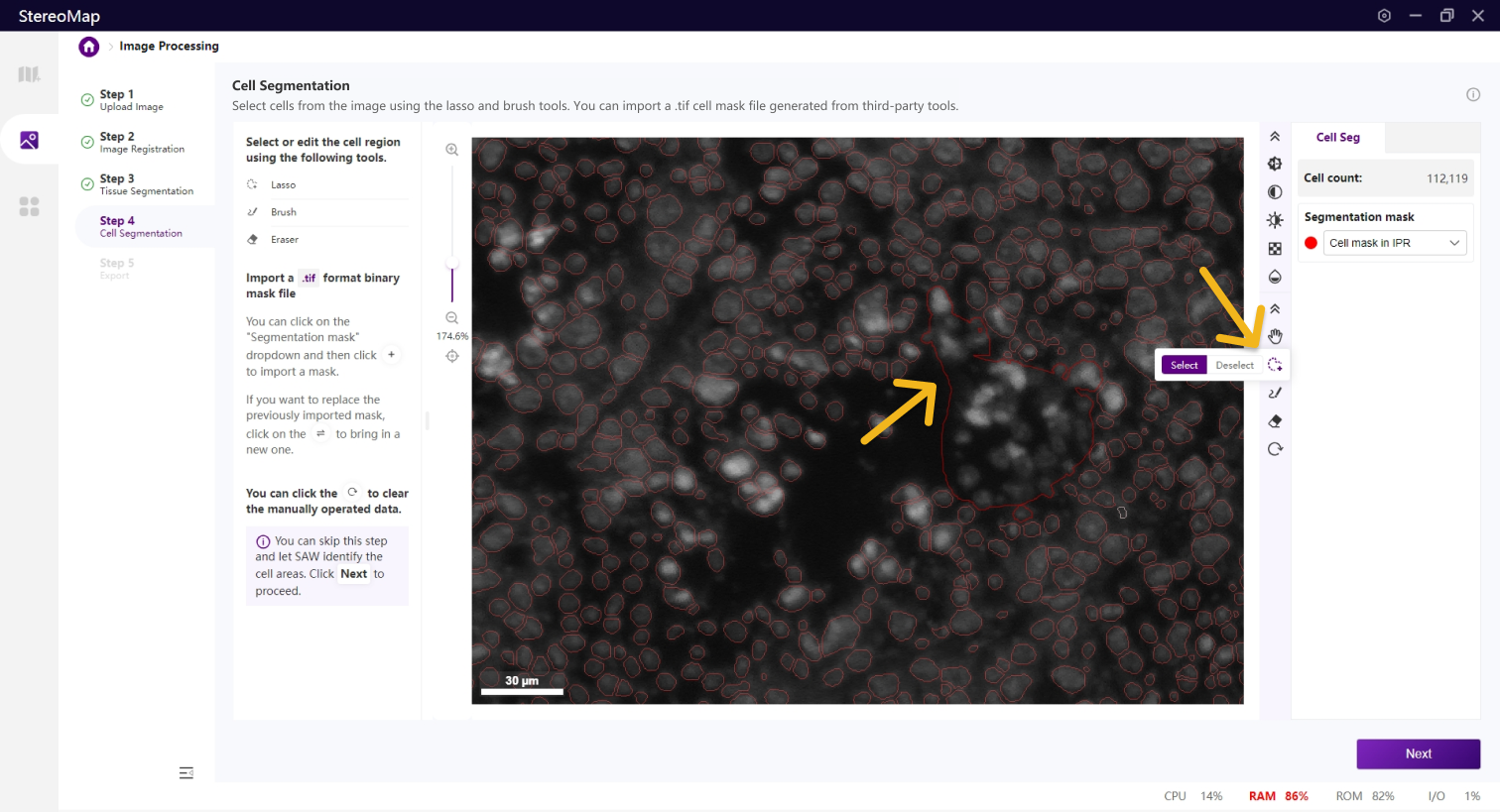
Task: Open the map viewer icon in left sidebar
Action: click(x=29, y=74)
